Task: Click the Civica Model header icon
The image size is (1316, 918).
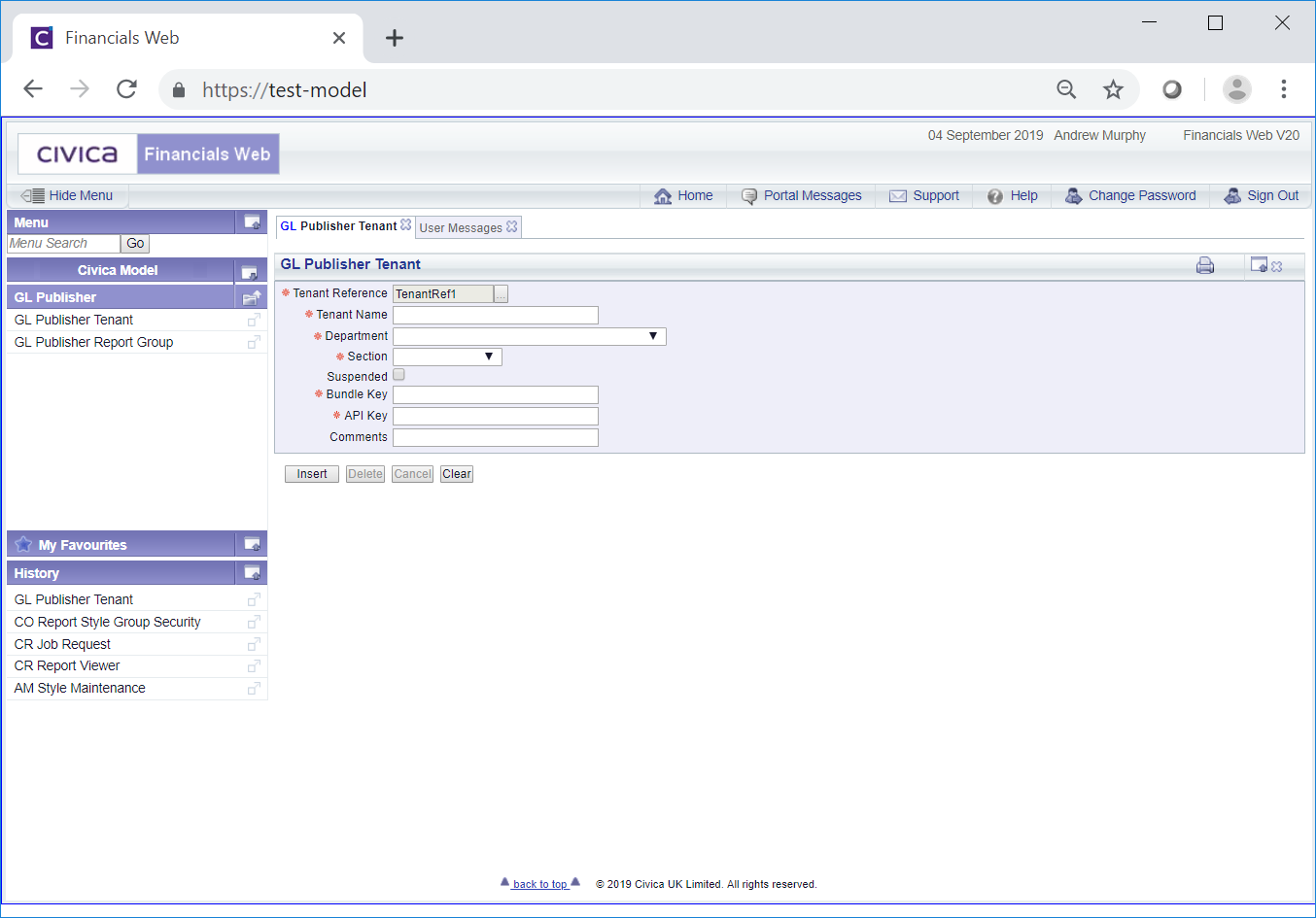Action: pyautogui.click(x=250, y=271)
